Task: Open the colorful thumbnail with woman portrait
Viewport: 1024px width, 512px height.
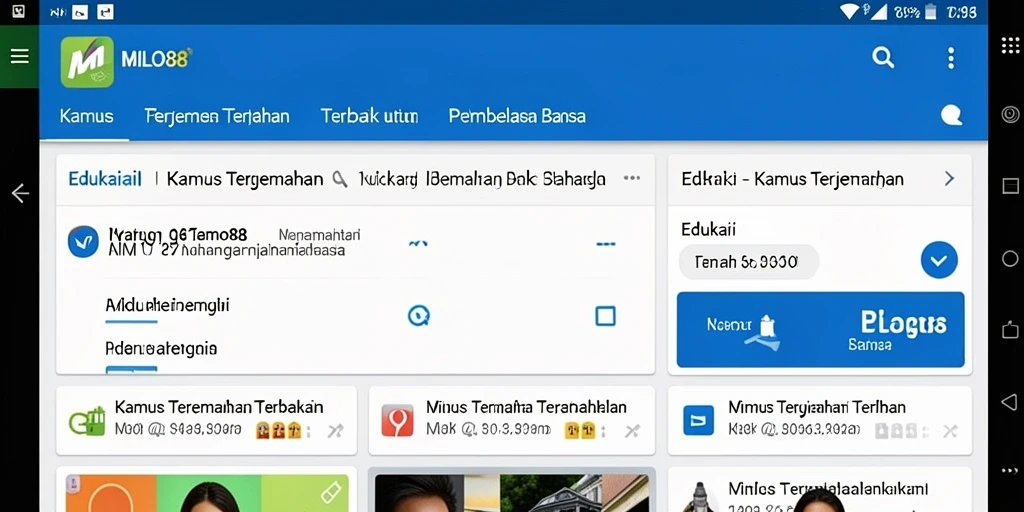Action: point(207,493)
